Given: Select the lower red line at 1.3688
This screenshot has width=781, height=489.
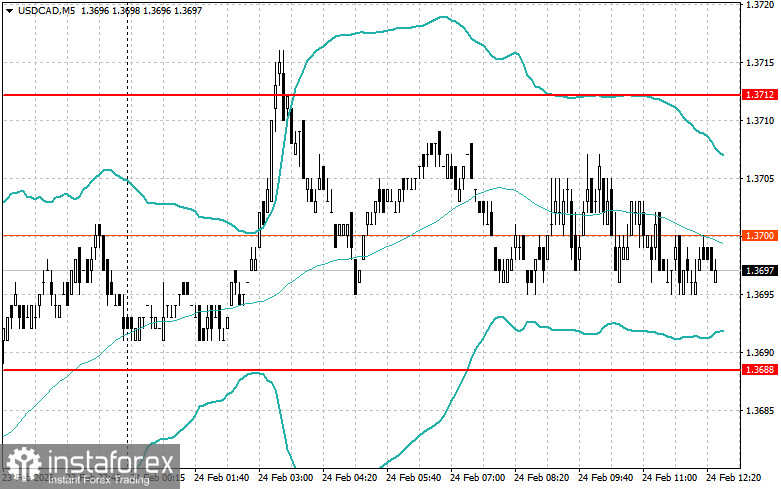Looking at the screenshot, I should (x=371, y=370).
